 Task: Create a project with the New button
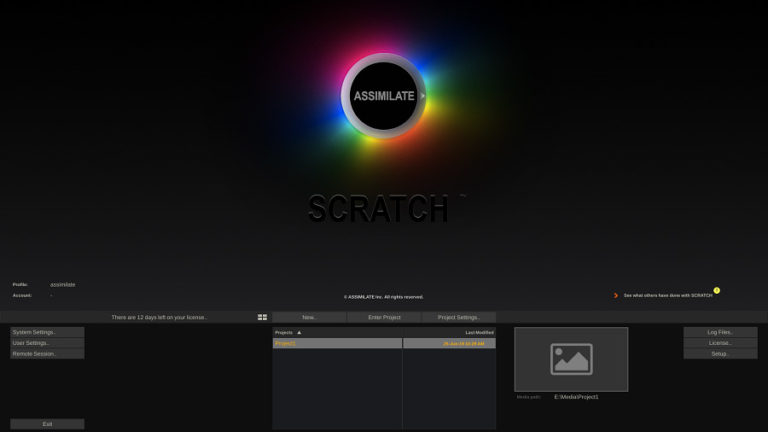[x=309, y=317]
